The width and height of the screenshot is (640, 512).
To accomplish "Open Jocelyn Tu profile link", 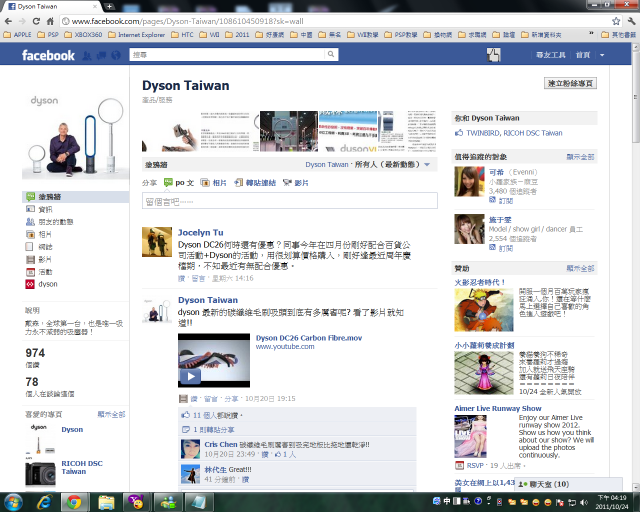I will [x=200, y=232].
